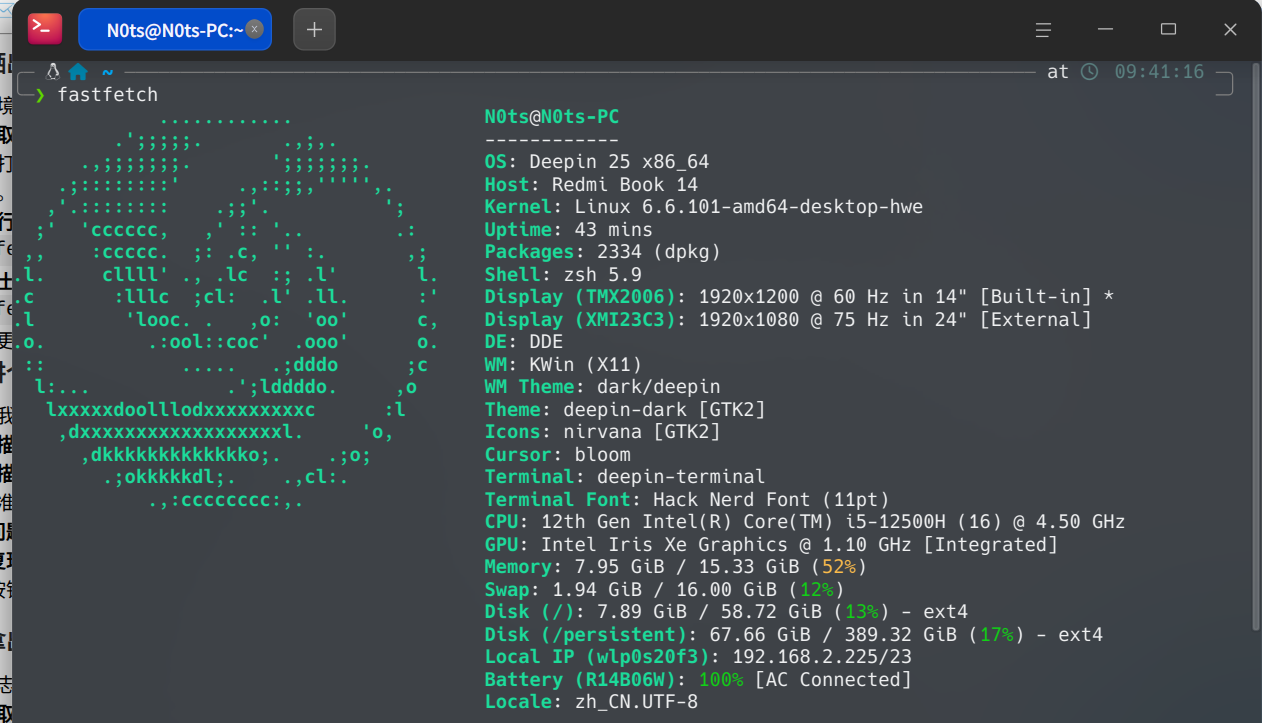Open the terminal hamburger menu
This screenshot has height=723, width=1262.
pyautogui.click(x=1043, y=30)
